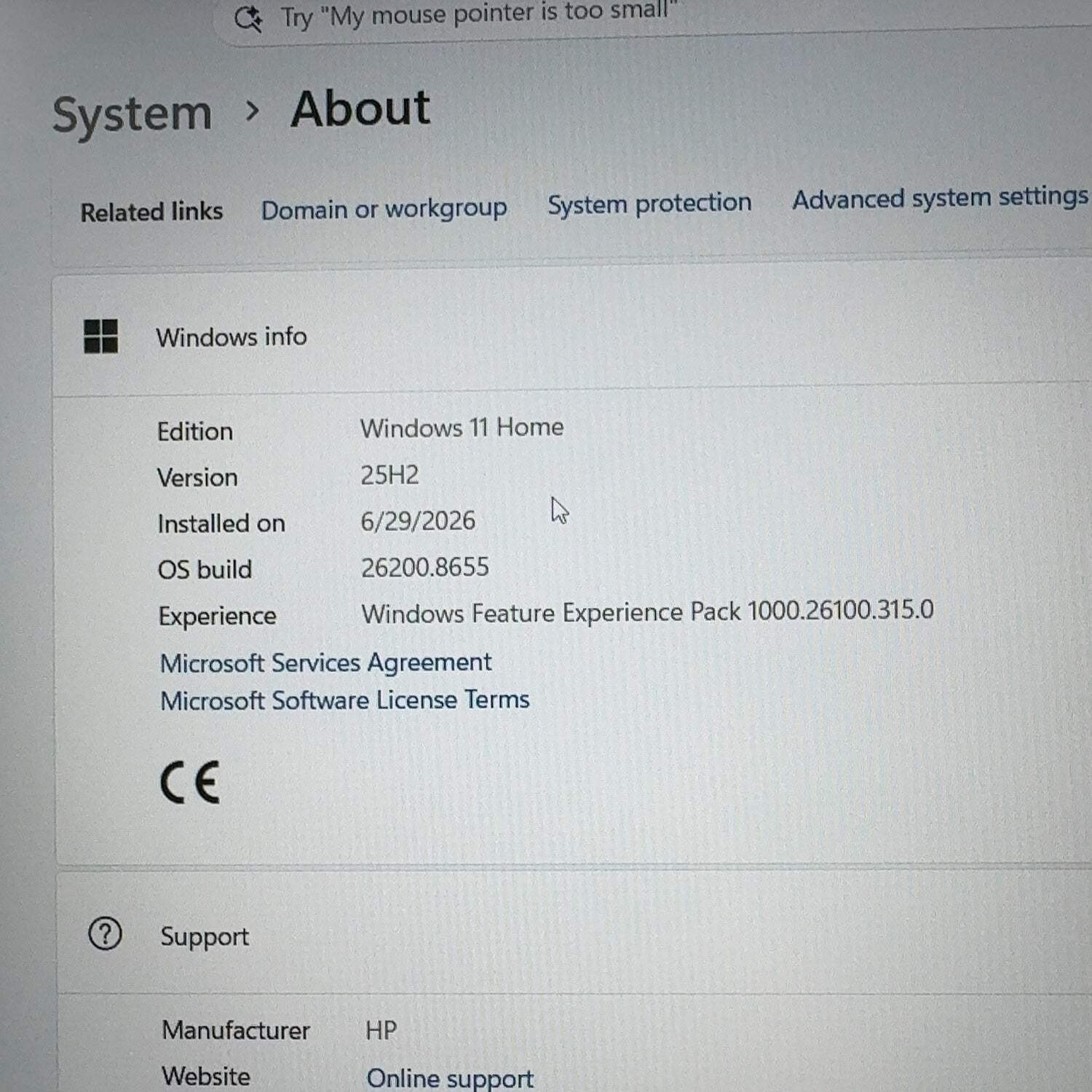
Task: Click the breadcrumb chevron between System and About
Action: [x=252, y=111]
